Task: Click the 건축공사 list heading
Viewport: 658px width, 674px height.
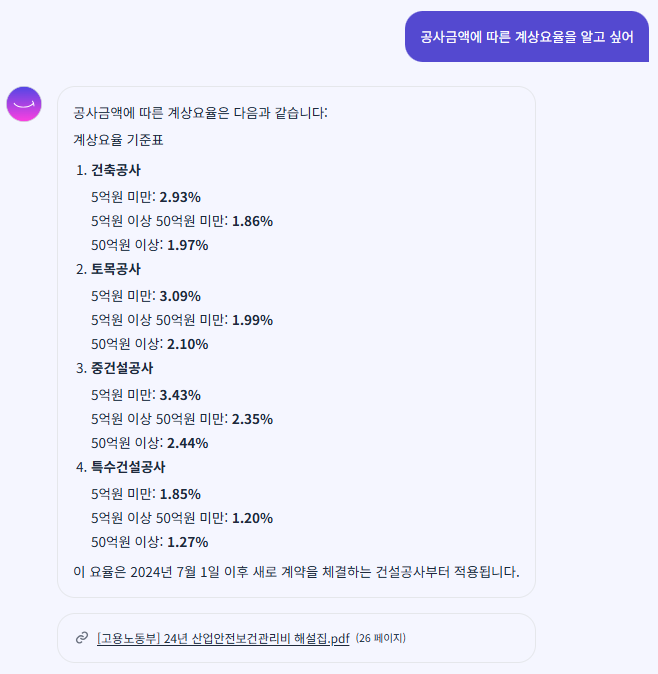Action: 115,170
